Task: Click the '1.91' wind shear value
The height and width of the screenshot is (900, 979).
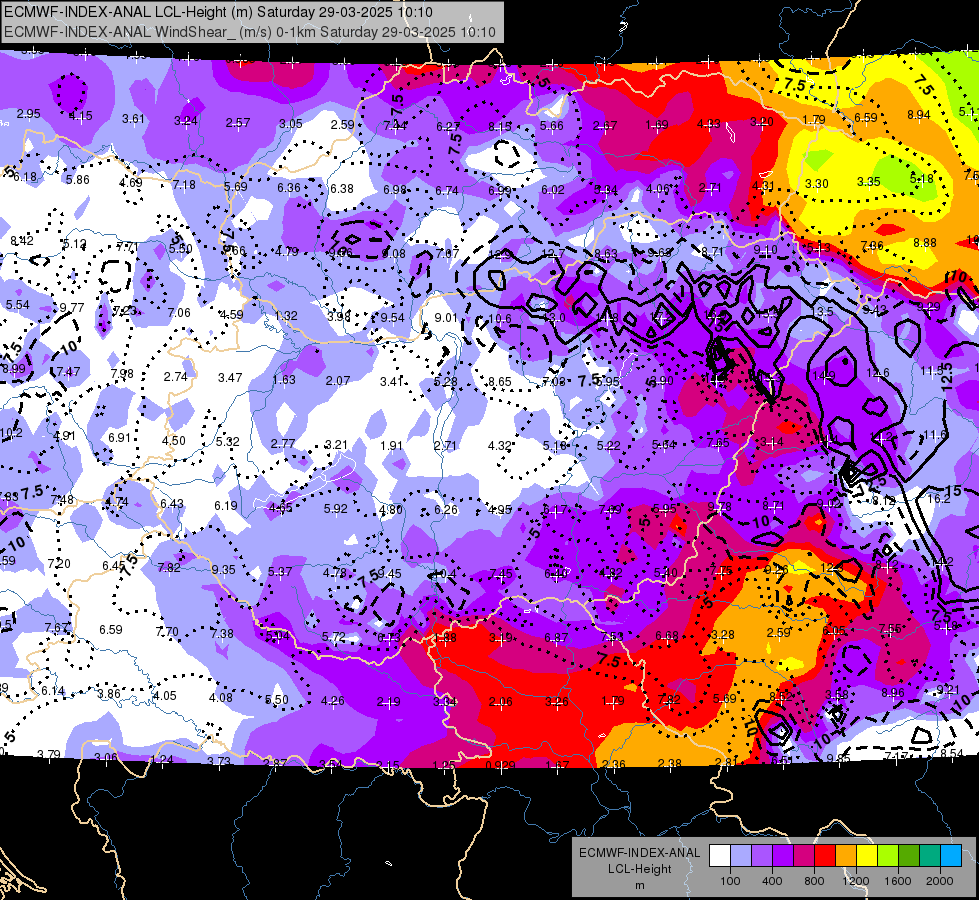Action: (391, 445)
